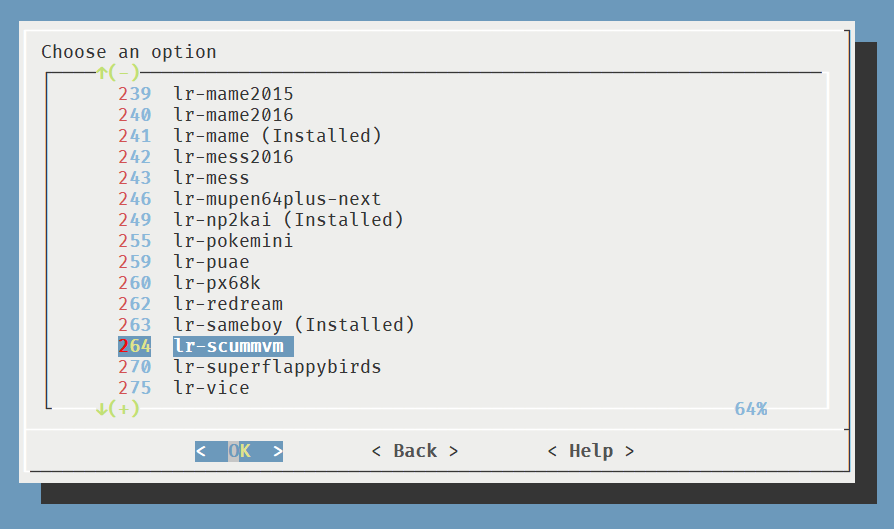Viewport: 894px width, 529px height.
Task: Pick lr-pokemini in the list
Action: click(233, 241)
